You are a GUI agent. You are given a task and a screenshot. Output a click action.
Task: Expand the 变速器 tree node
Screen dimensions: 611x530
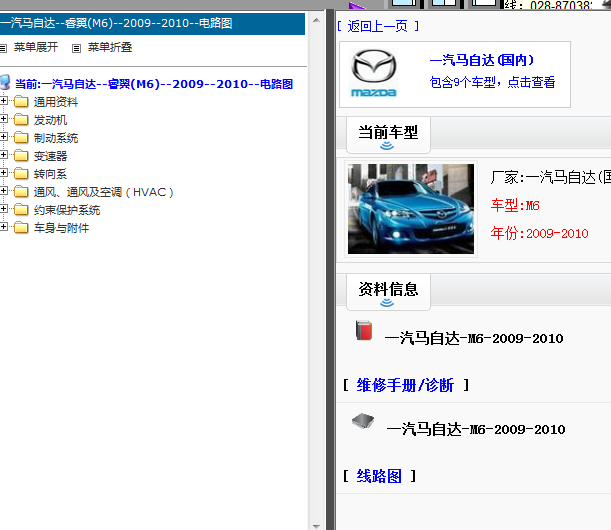coord(3,155)
